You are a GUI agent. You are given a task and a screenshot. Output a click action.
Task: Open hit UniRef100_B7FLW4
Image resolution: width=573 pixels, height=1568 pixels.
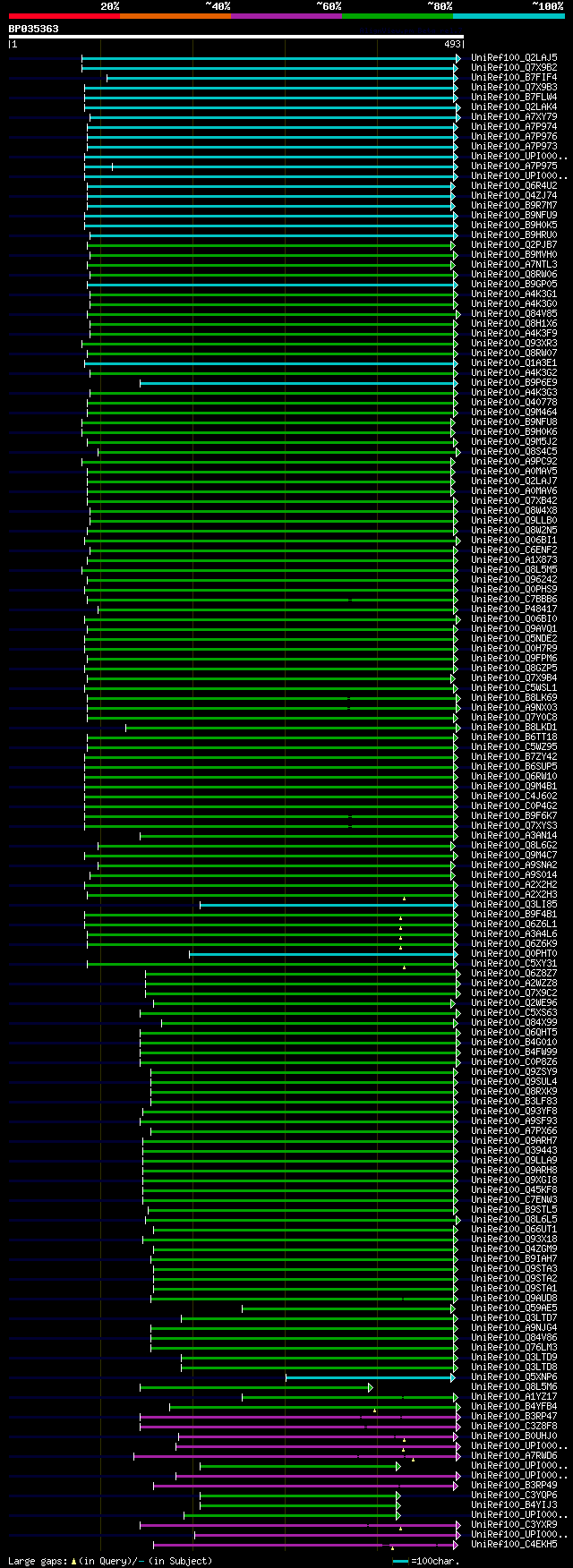coord(514,97)
